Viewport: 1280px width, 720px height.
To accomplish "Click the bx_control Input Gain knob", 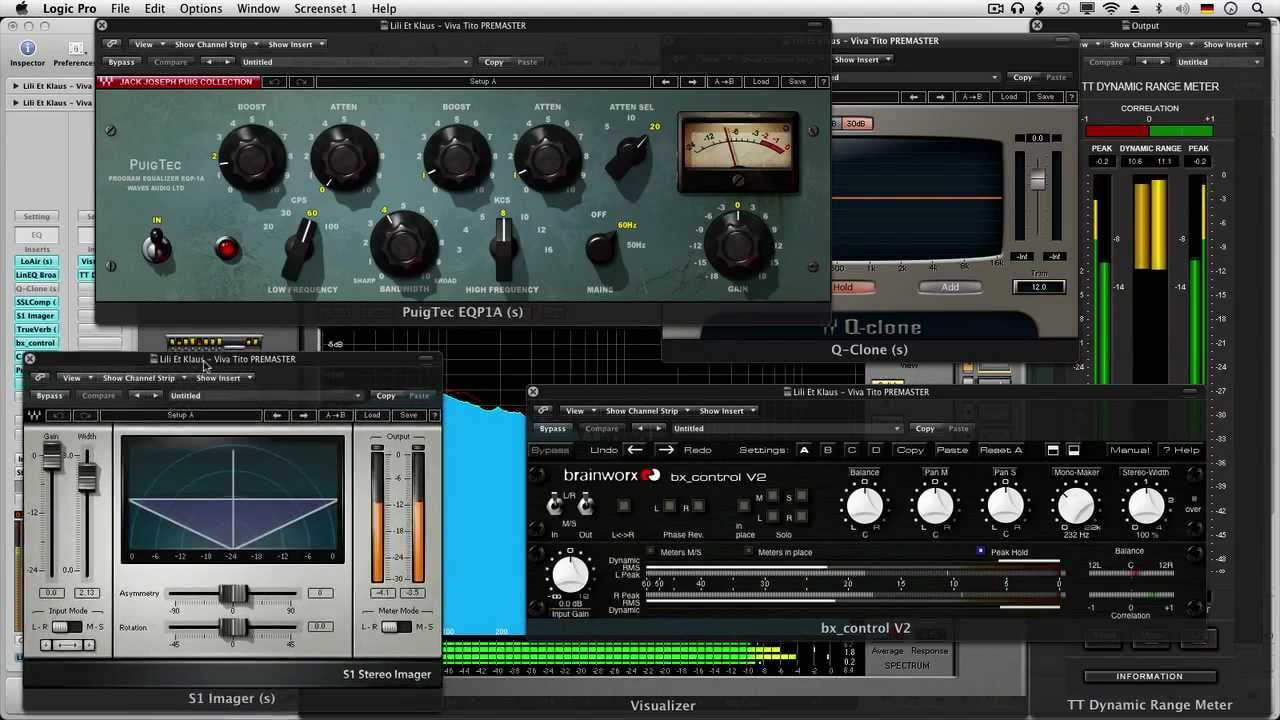I will pos(570,574).
